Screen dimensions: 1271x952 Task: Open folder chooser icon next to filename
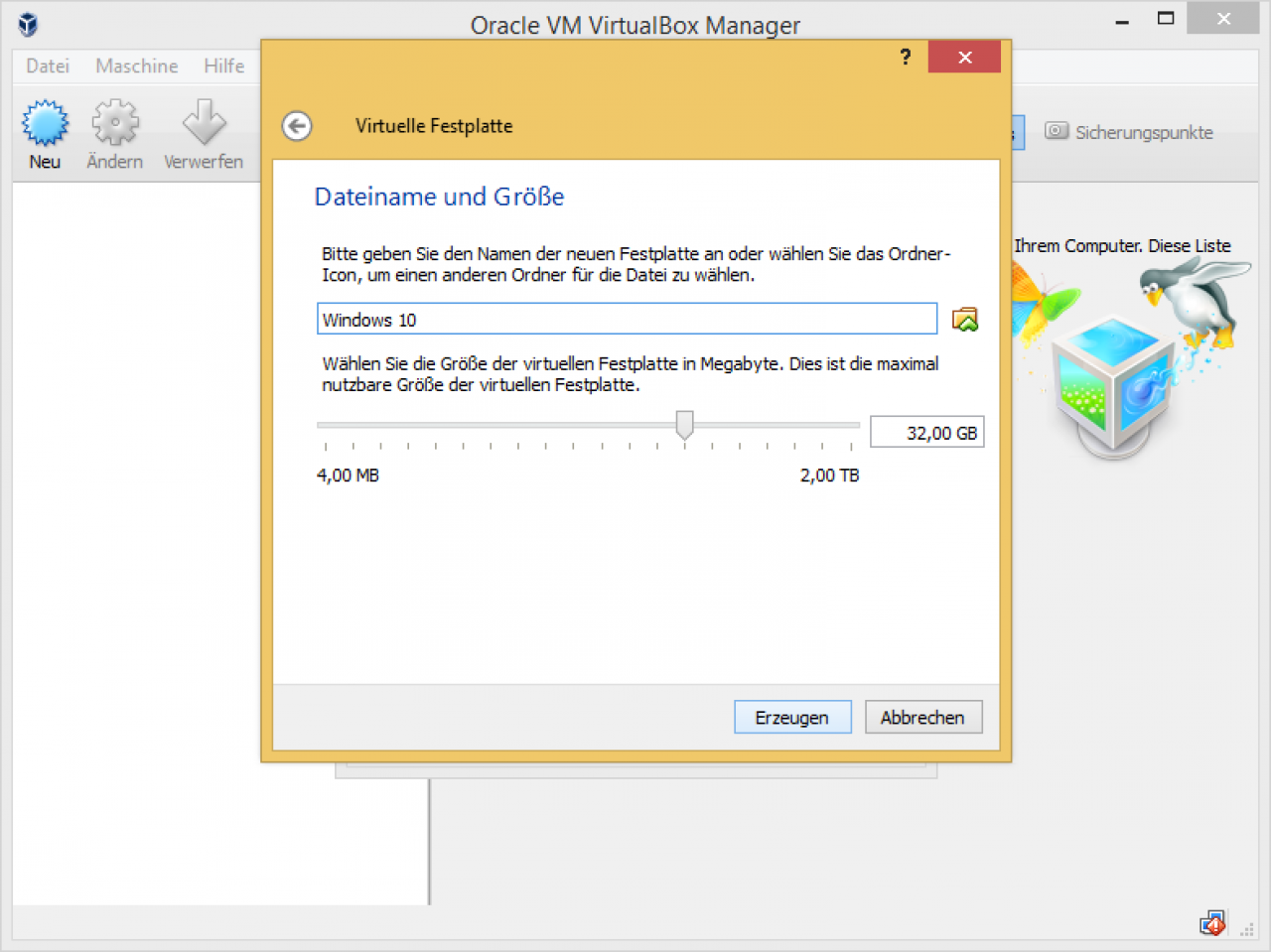coord(965,319)
